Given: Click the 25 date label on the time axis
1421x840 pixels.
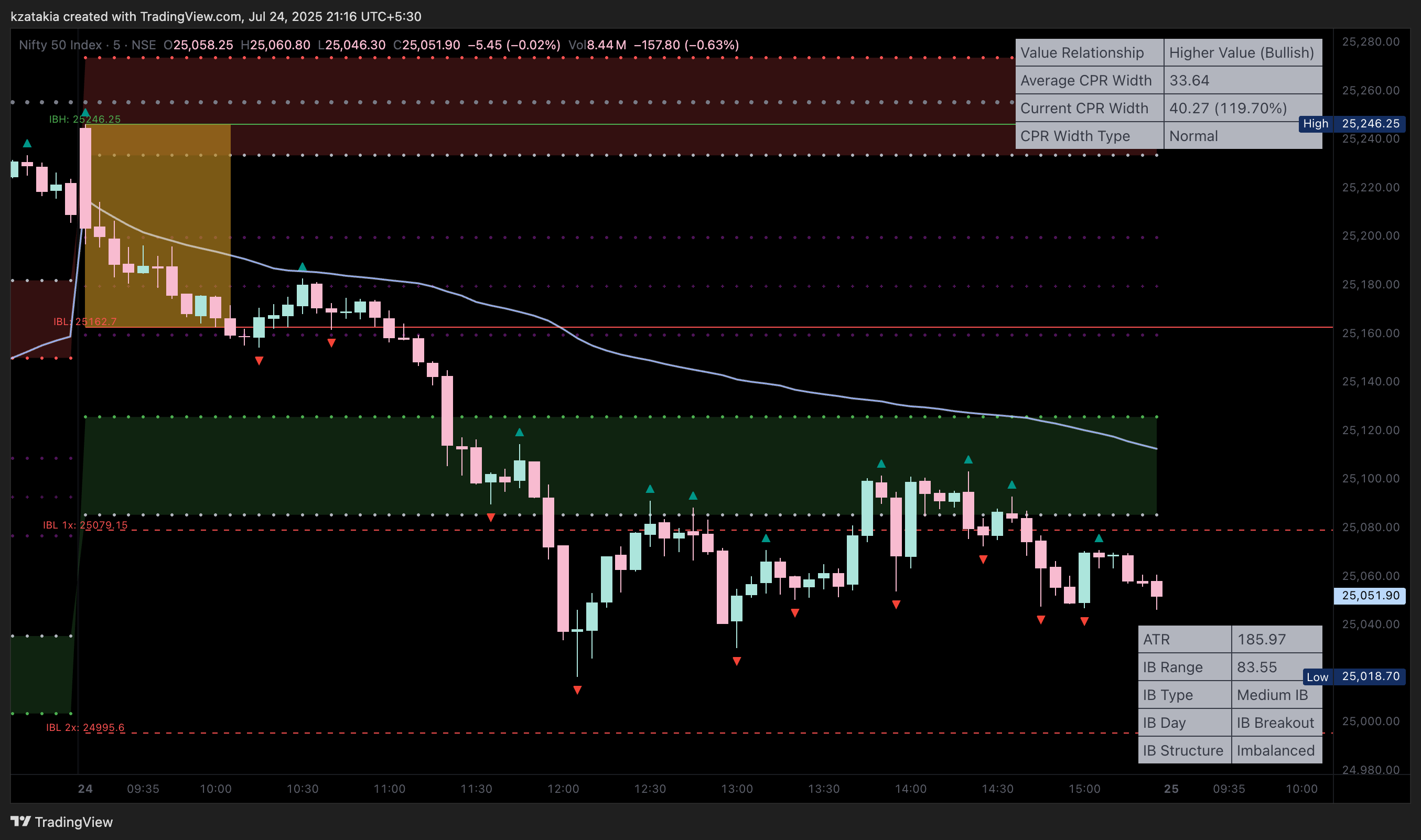Looking at the screenshot, I should [x=1171, y=789].
